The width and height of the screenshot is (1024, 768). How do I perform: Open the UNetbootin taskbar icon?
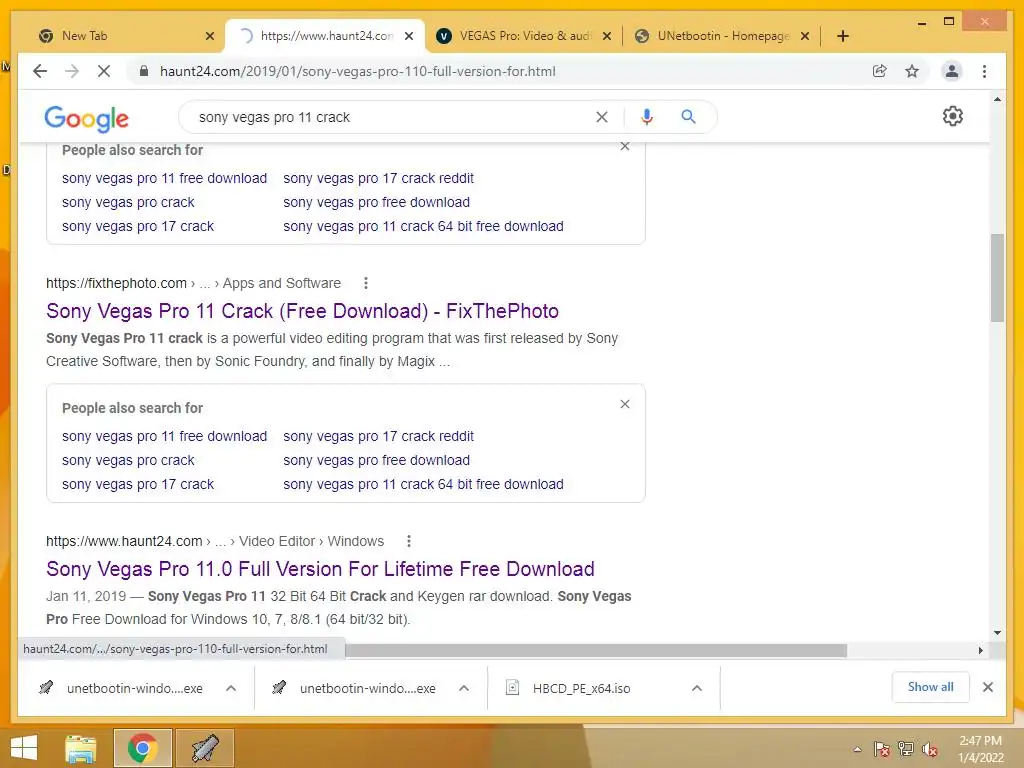point(204,748)
